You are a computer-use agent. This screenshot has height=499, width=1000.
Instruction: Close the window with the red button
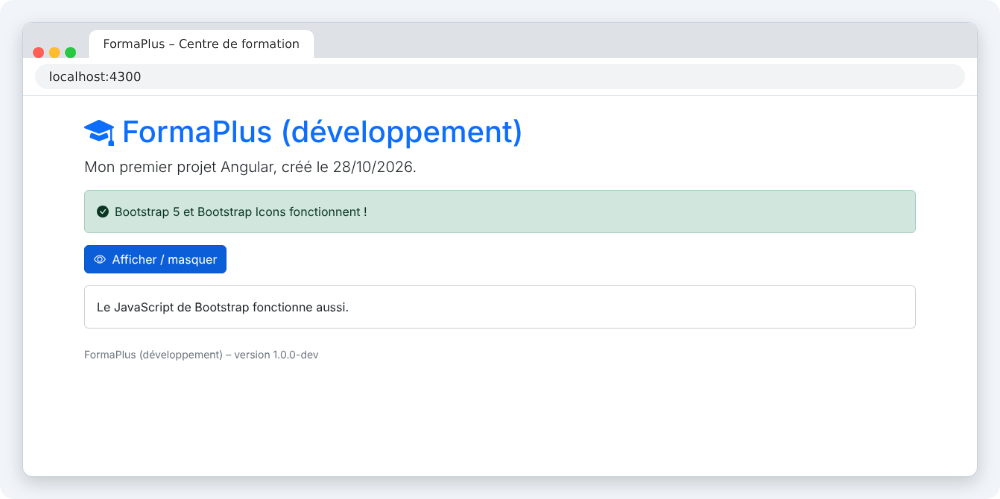click(38, 52)
